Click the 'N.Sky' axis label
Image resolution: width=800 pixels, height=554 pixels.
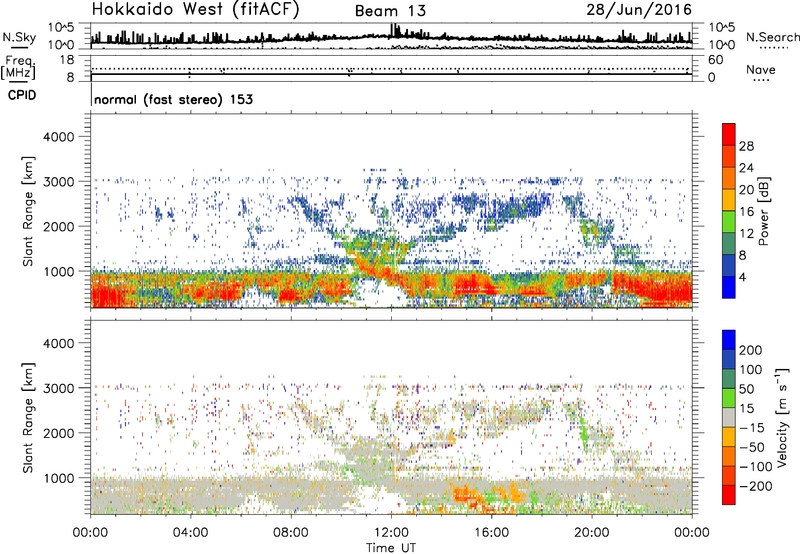coord(19,37)
